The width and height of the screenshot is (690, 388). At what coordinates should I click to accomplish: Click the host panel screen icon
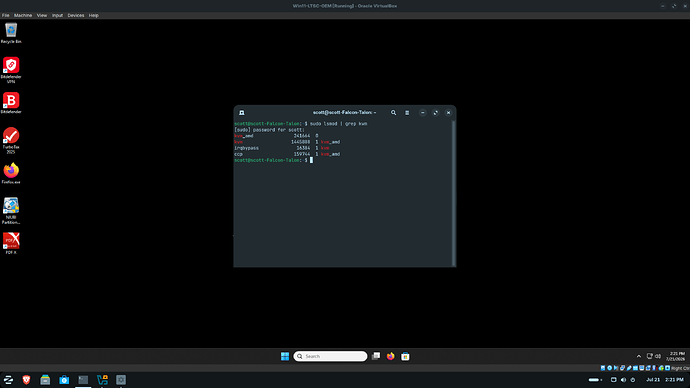(613, 380)
